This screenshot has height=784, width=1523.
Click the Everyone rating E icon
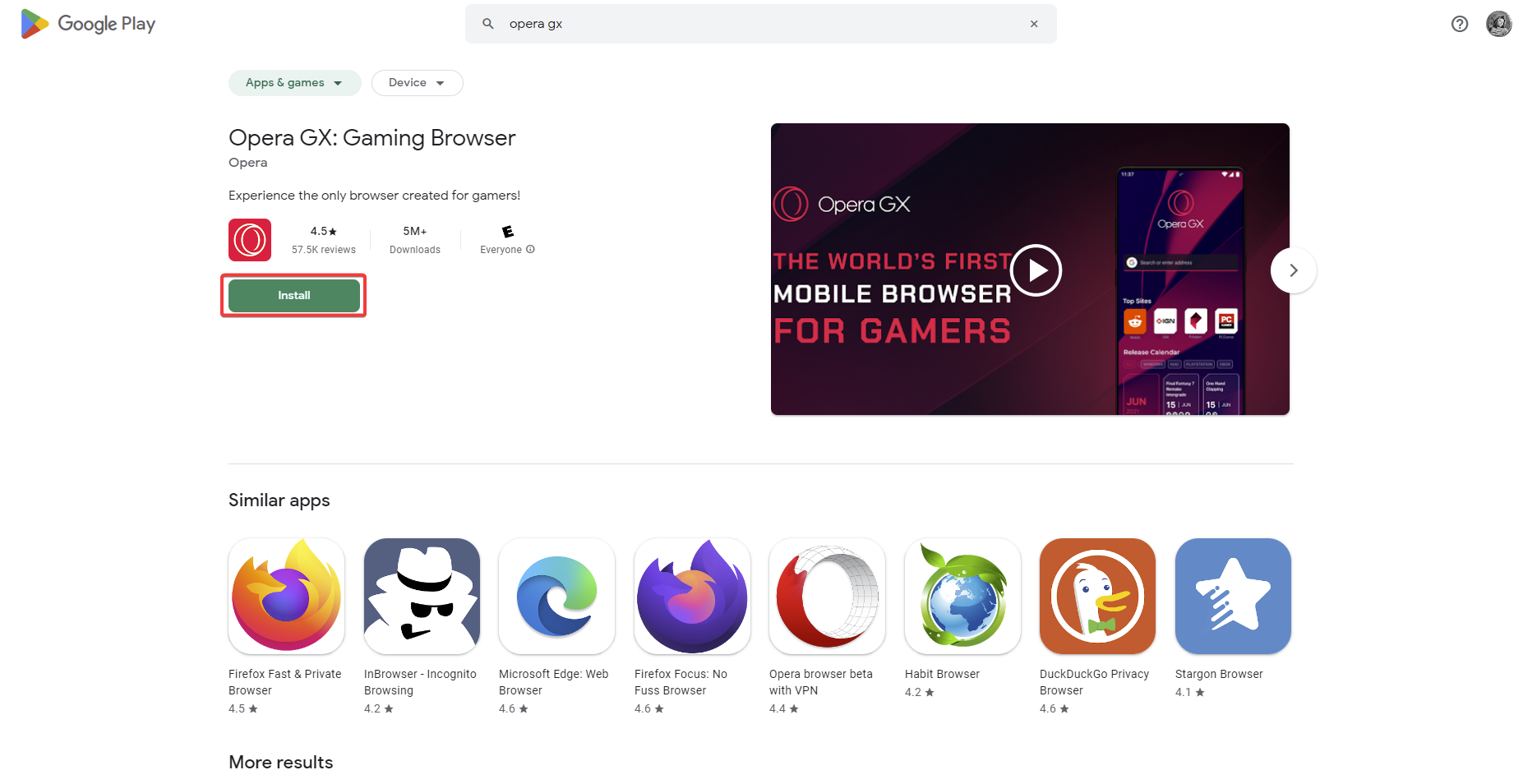[508, 232]
